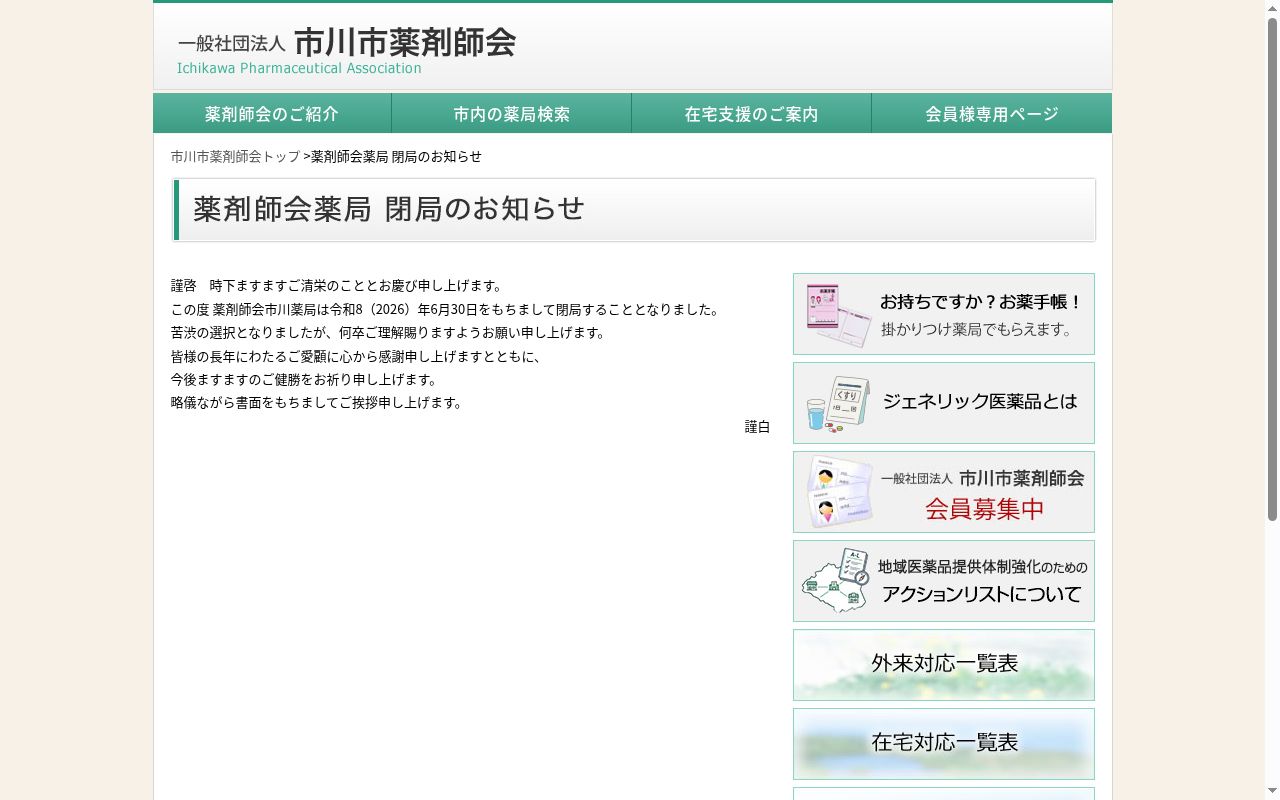Open 会員様専用ページ menu
The image size is (1280, 800).
[992, 114]
